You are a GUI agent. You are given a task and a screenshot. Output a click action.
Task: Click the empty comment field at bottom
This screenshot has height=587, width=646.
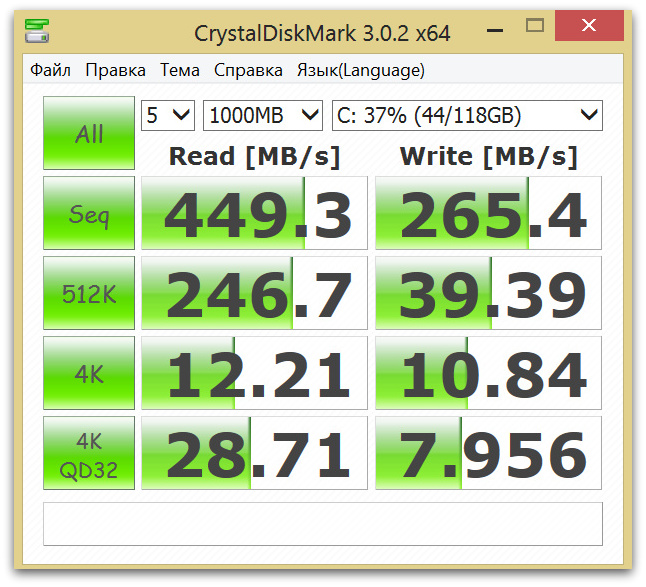click(x=323, y=524)
